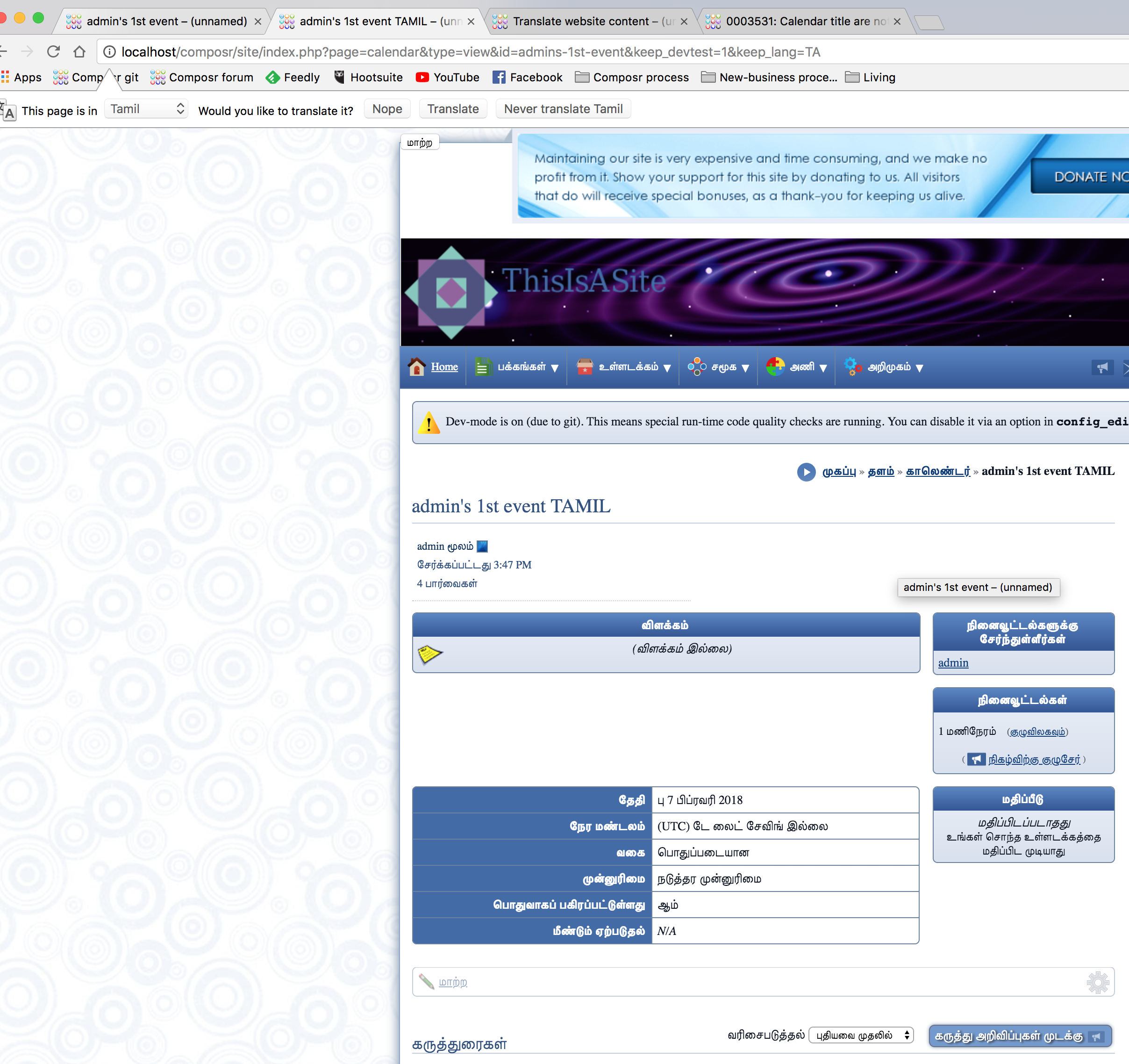
Task: Click the ThisIsASite logo diamond
Action: tap(451, 293)
